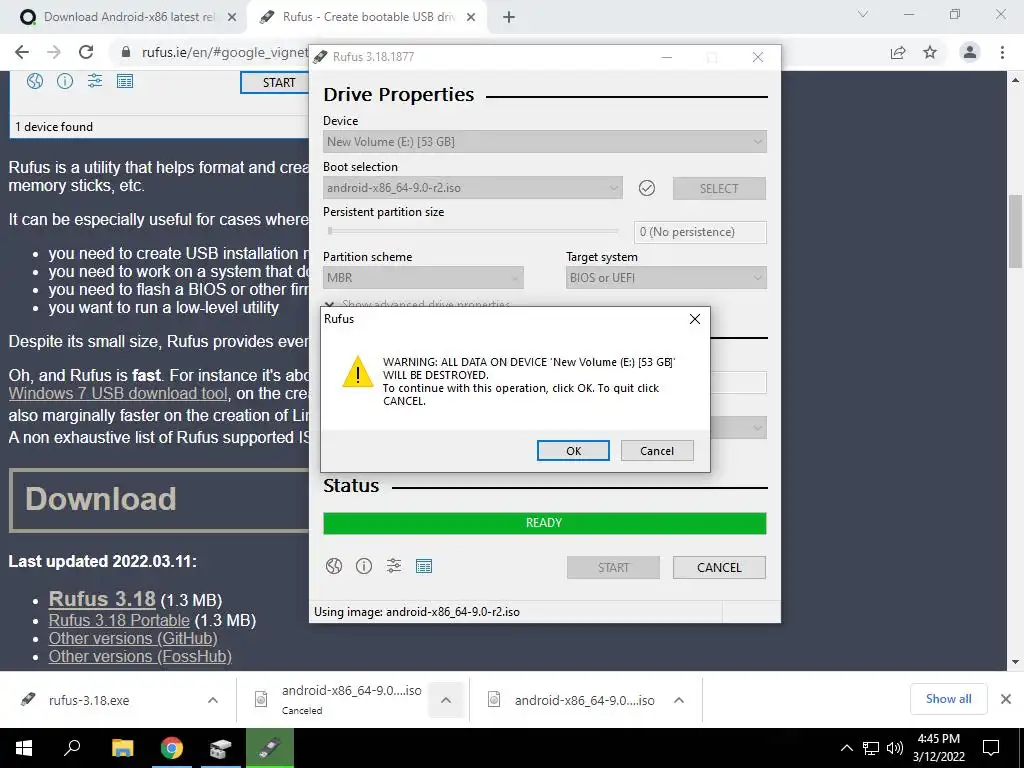Switch to the Download Android-x86 tab
This screenshot has width=1024, height=768.
(129, 17)
